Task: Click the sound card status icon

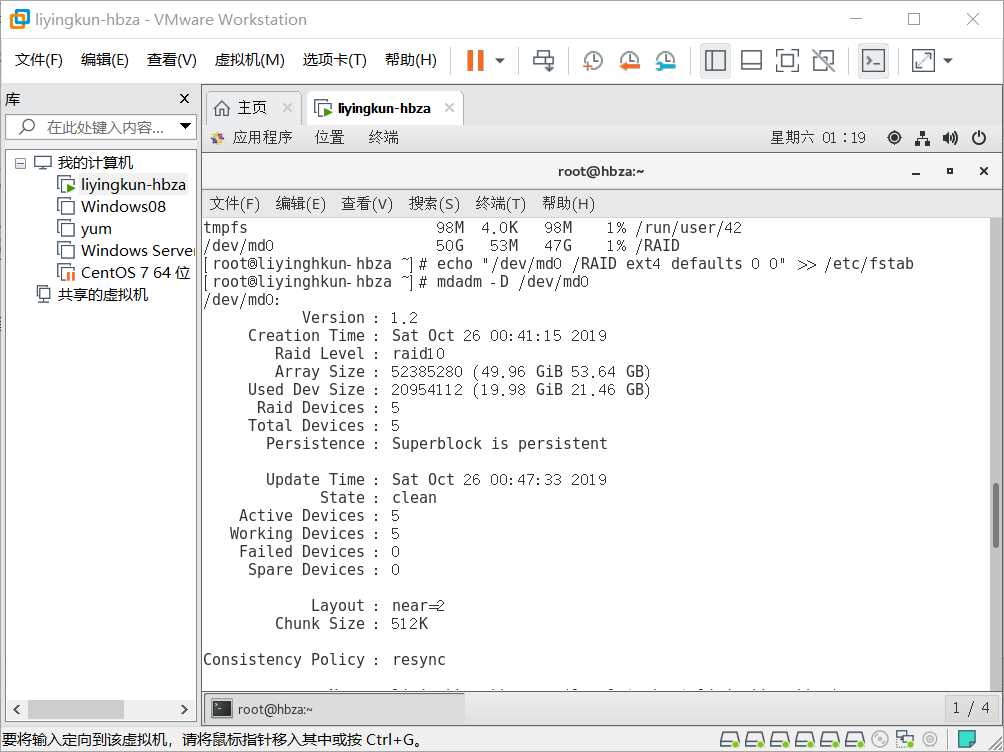Action: click(930, 739)
